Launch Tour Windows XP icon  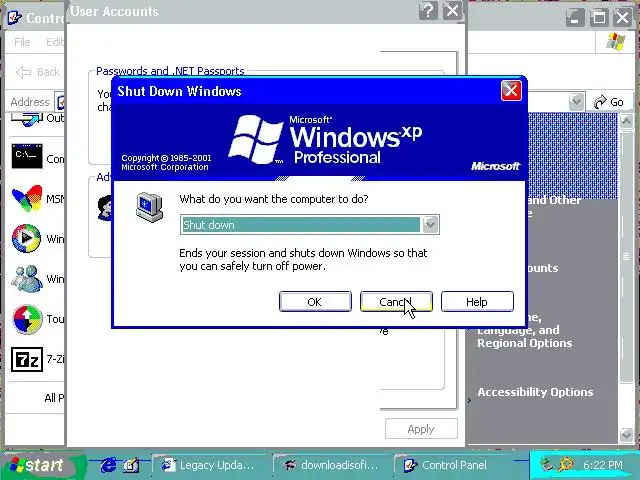click(x=27, y=319)
